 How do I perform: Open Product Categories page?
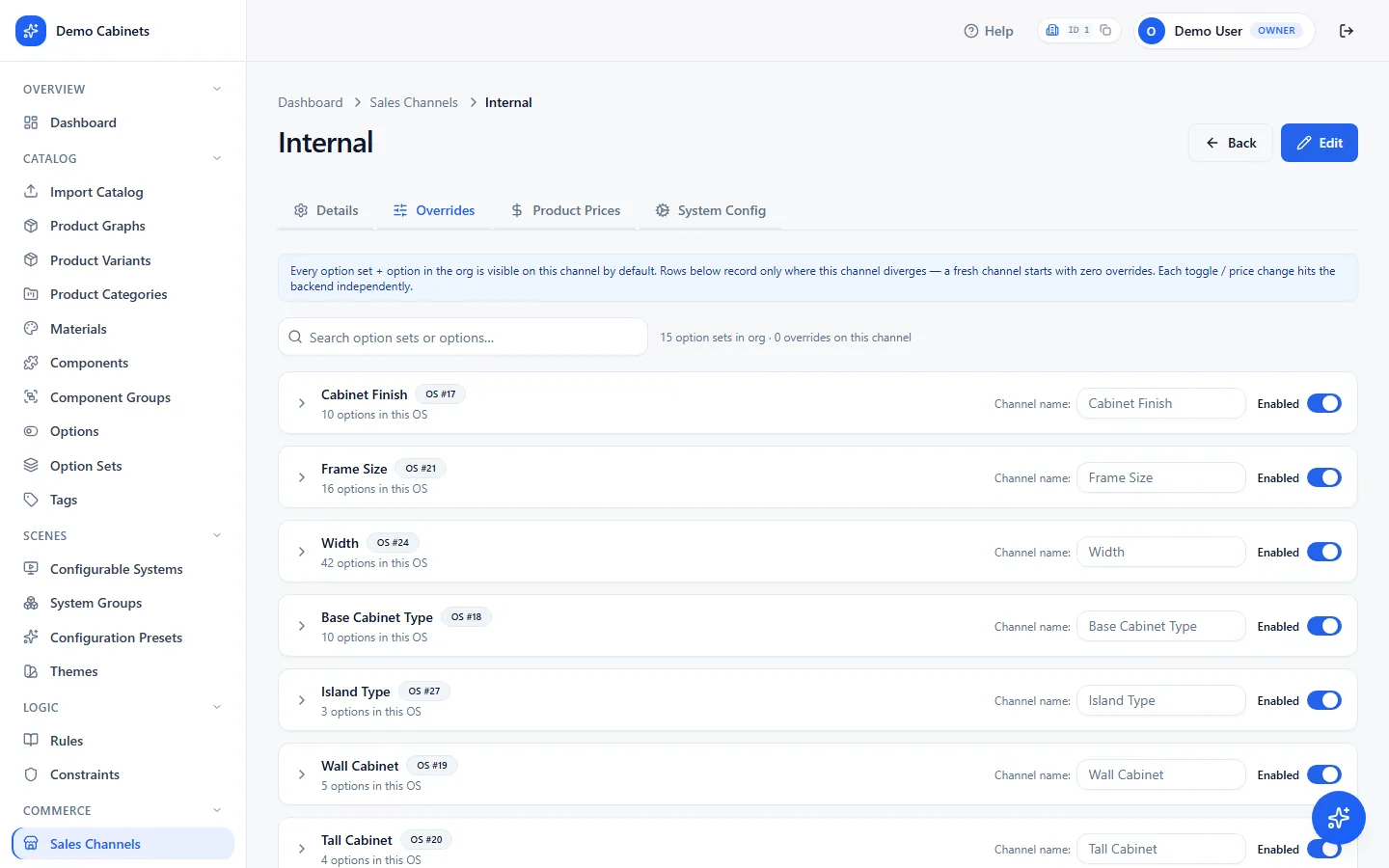click(x=123, y=294)
